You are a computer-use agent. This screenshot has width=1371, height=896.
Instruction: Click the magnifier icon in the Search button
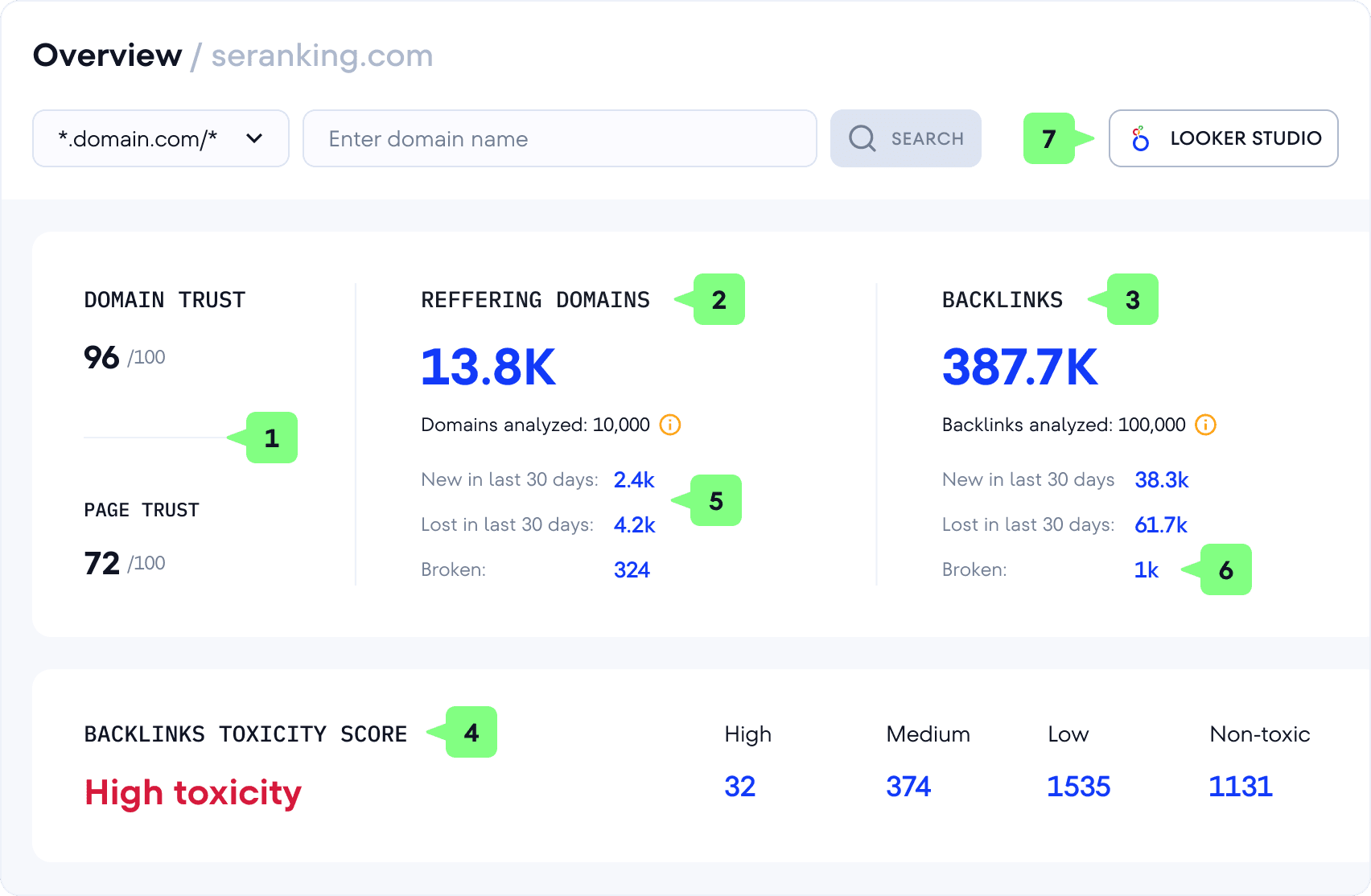click(863, 138)
